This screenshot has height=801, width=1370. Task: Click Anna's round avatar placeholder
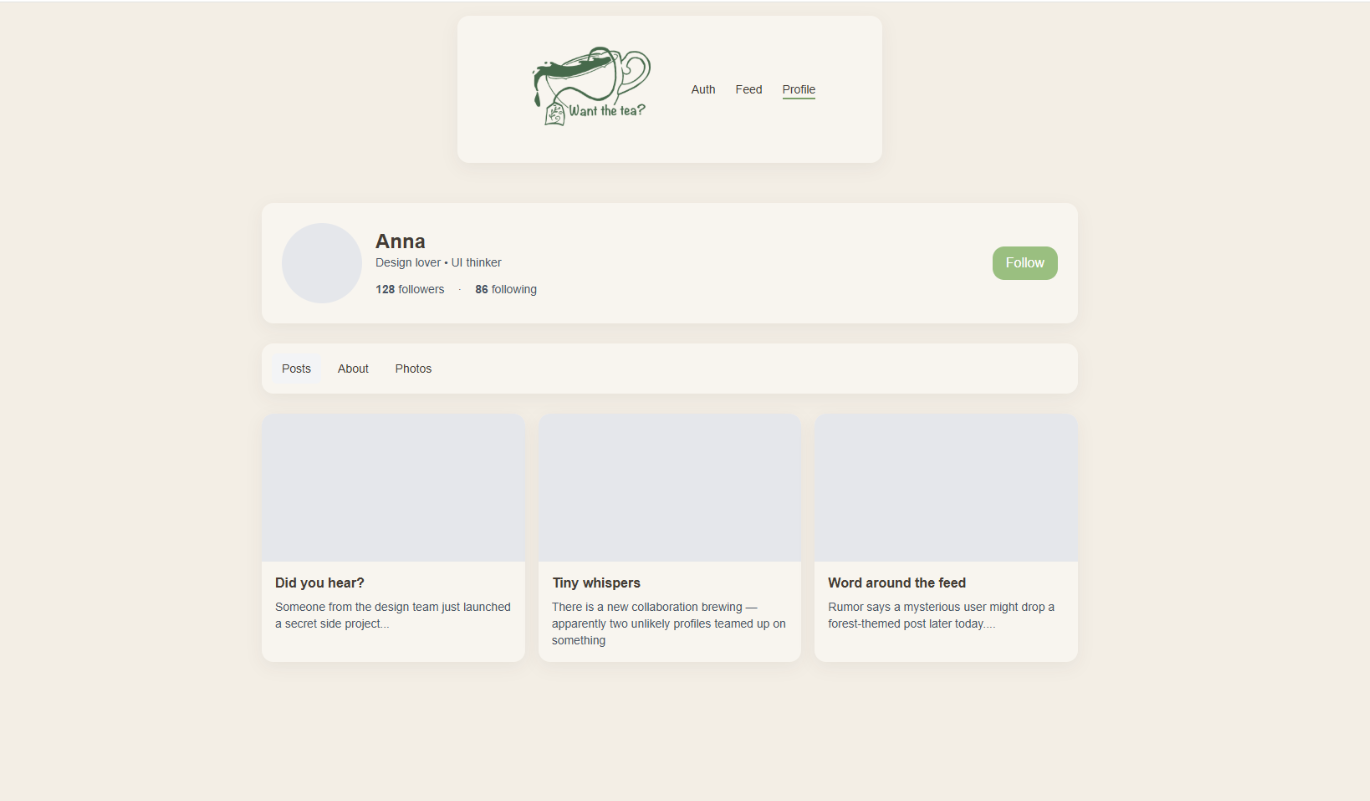[322, 263]
